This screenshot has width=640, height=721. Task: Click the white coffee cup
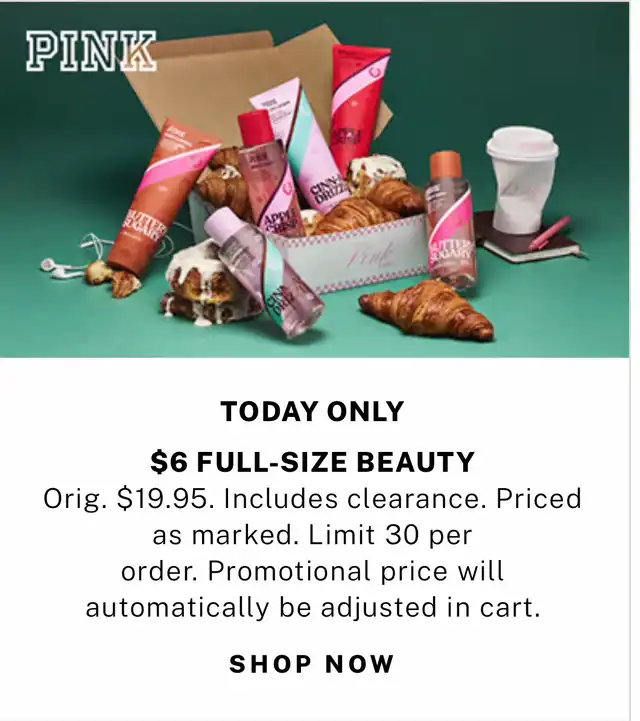522,179
